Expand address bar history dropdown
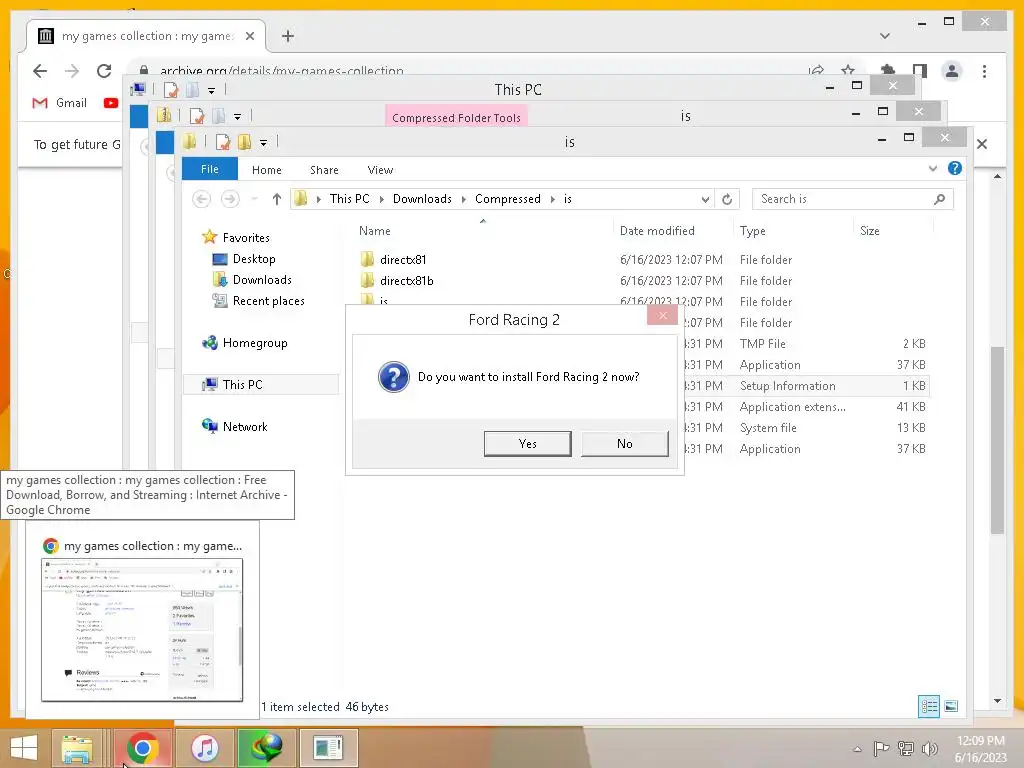1024x768 pixels. (x=705, y=200)
